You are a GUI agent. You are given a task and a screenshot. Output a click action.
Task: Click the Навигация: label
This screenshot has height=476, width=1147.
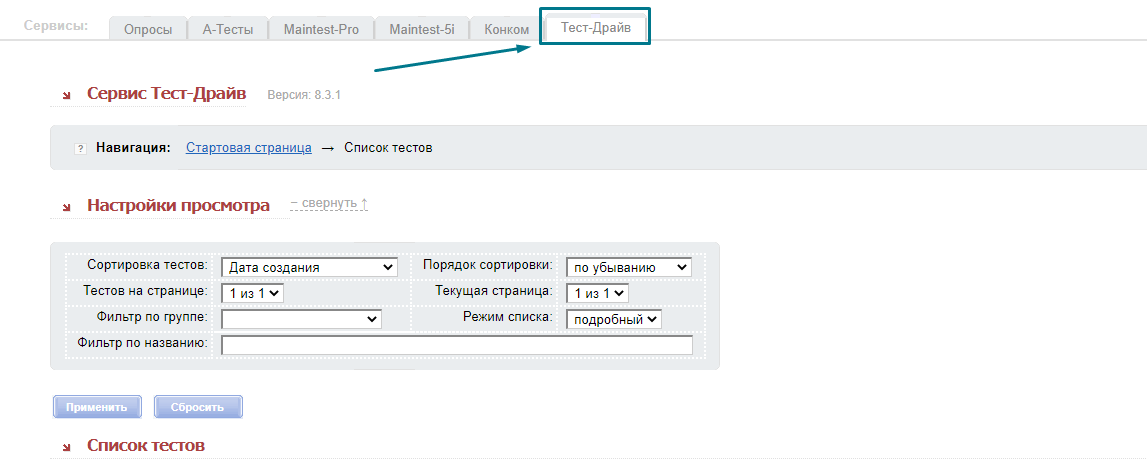(133, 148)
